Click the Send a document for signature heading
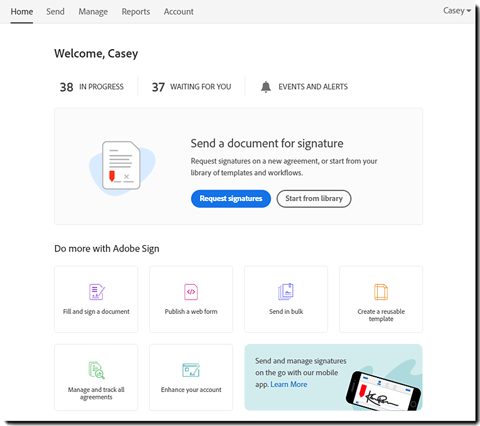 click(267, 144)
